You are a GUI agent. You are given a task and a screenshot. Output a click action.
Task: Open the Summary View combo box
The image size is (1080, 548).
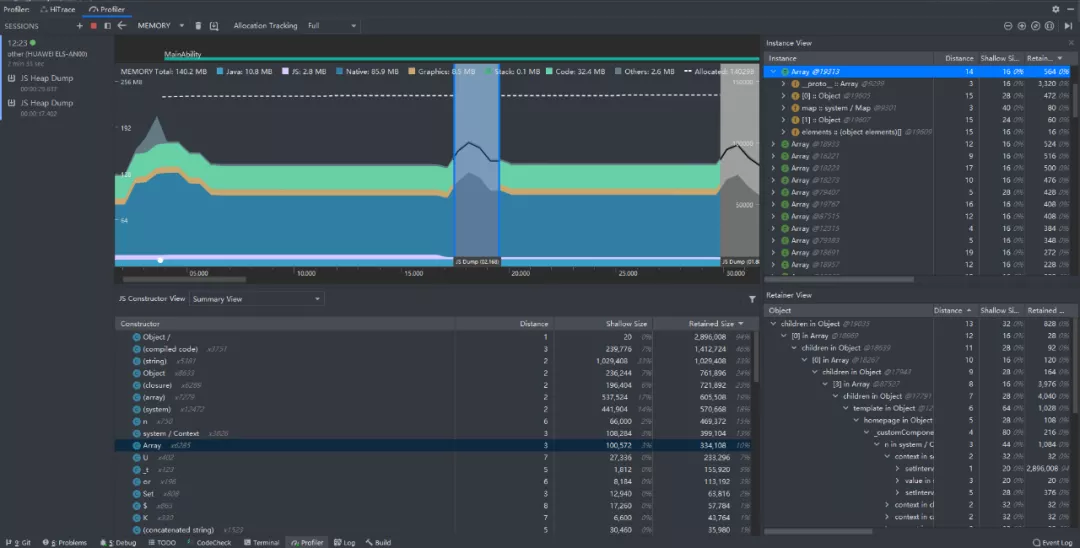point(256,299)
